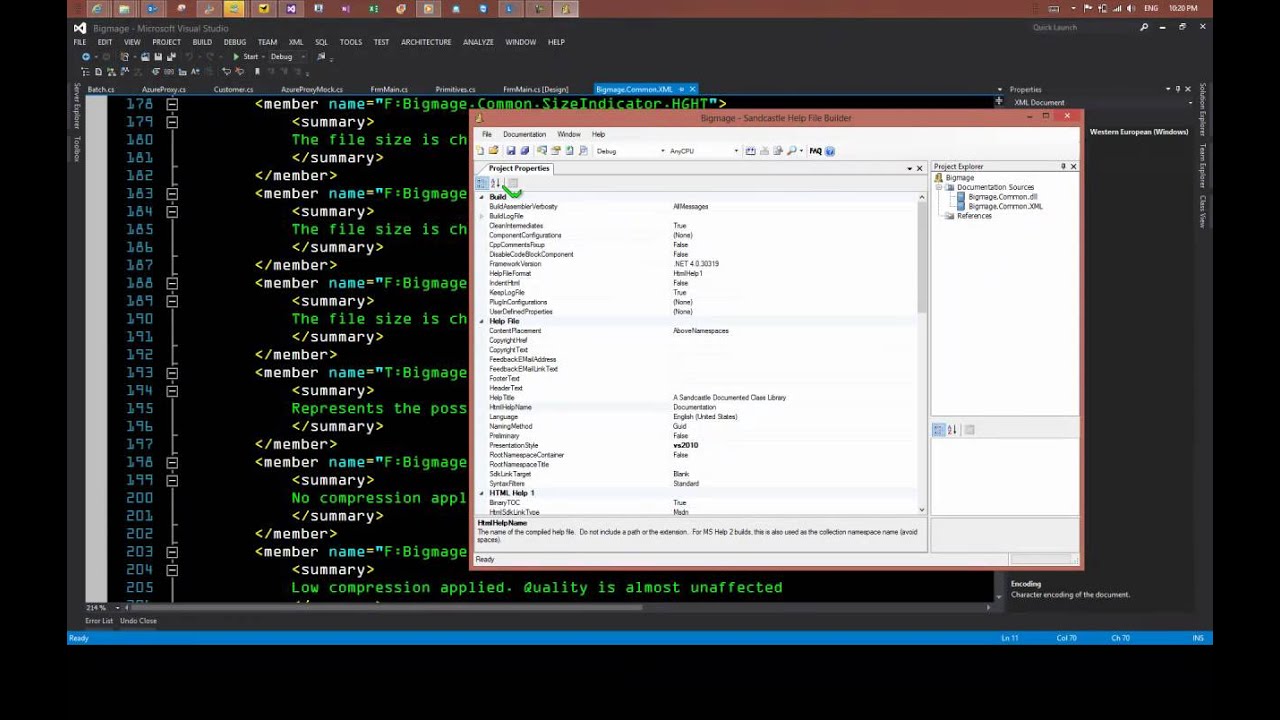Open Debug configuration dropdown in Sandcastle toolbar

pos(662,151)
